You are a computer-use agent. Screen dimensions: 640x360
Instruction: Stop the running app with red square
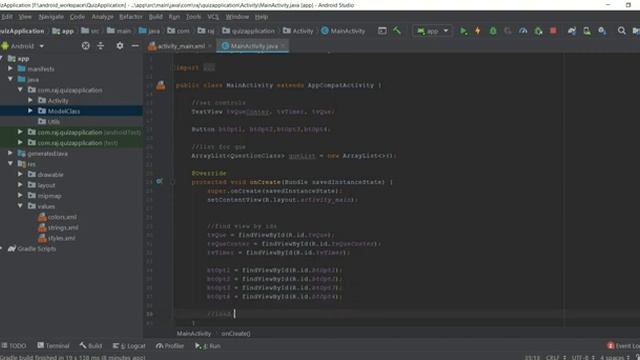tap(553, 31)
